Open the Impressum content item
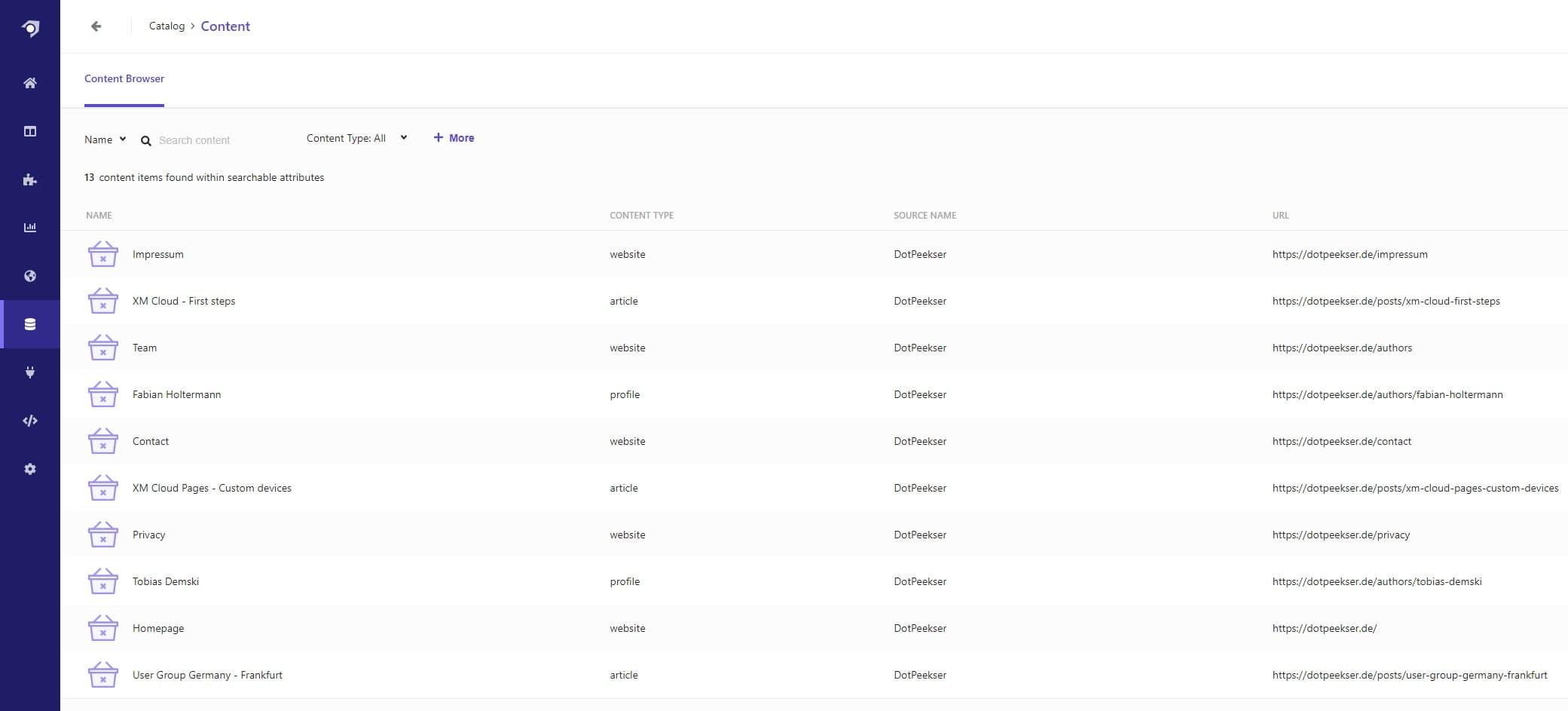 (157, 254)
